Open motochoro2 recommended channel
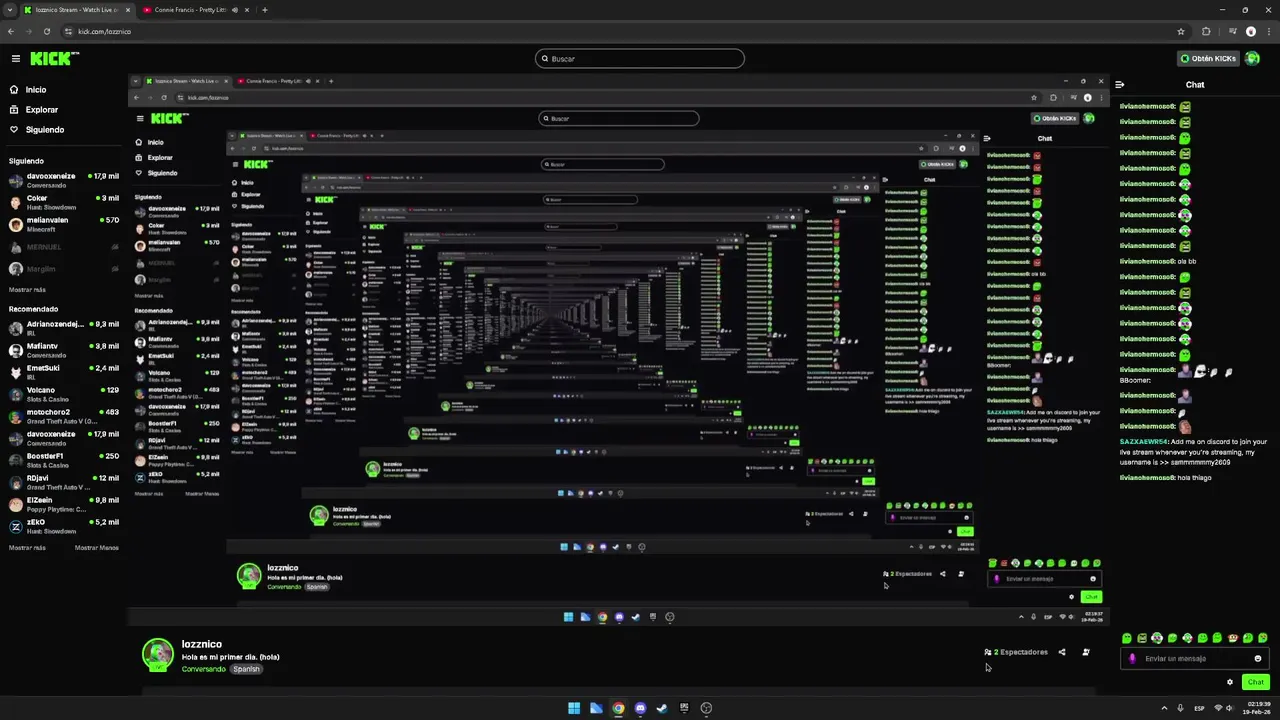 click(64, 416)
